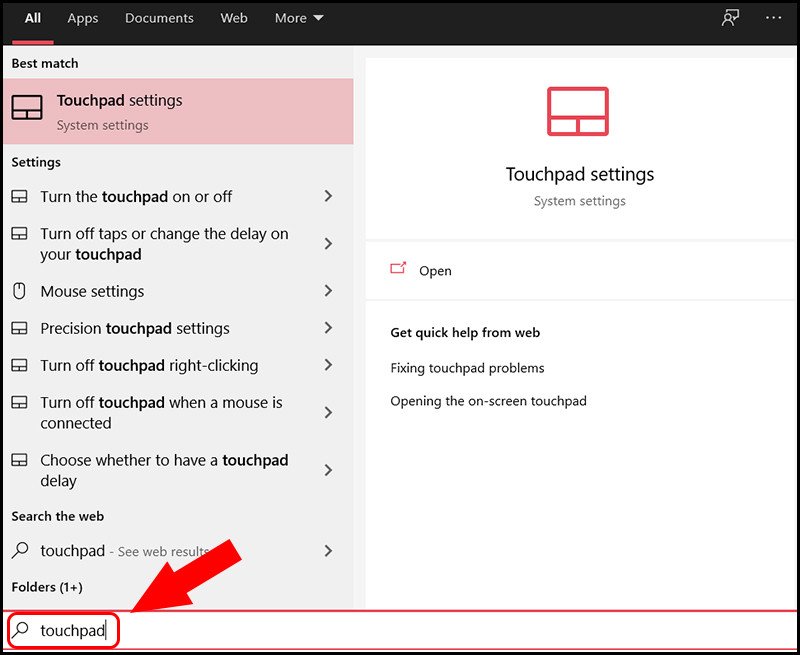Select the Web tab
Screen dimensions: 800x655
[234, 18]
